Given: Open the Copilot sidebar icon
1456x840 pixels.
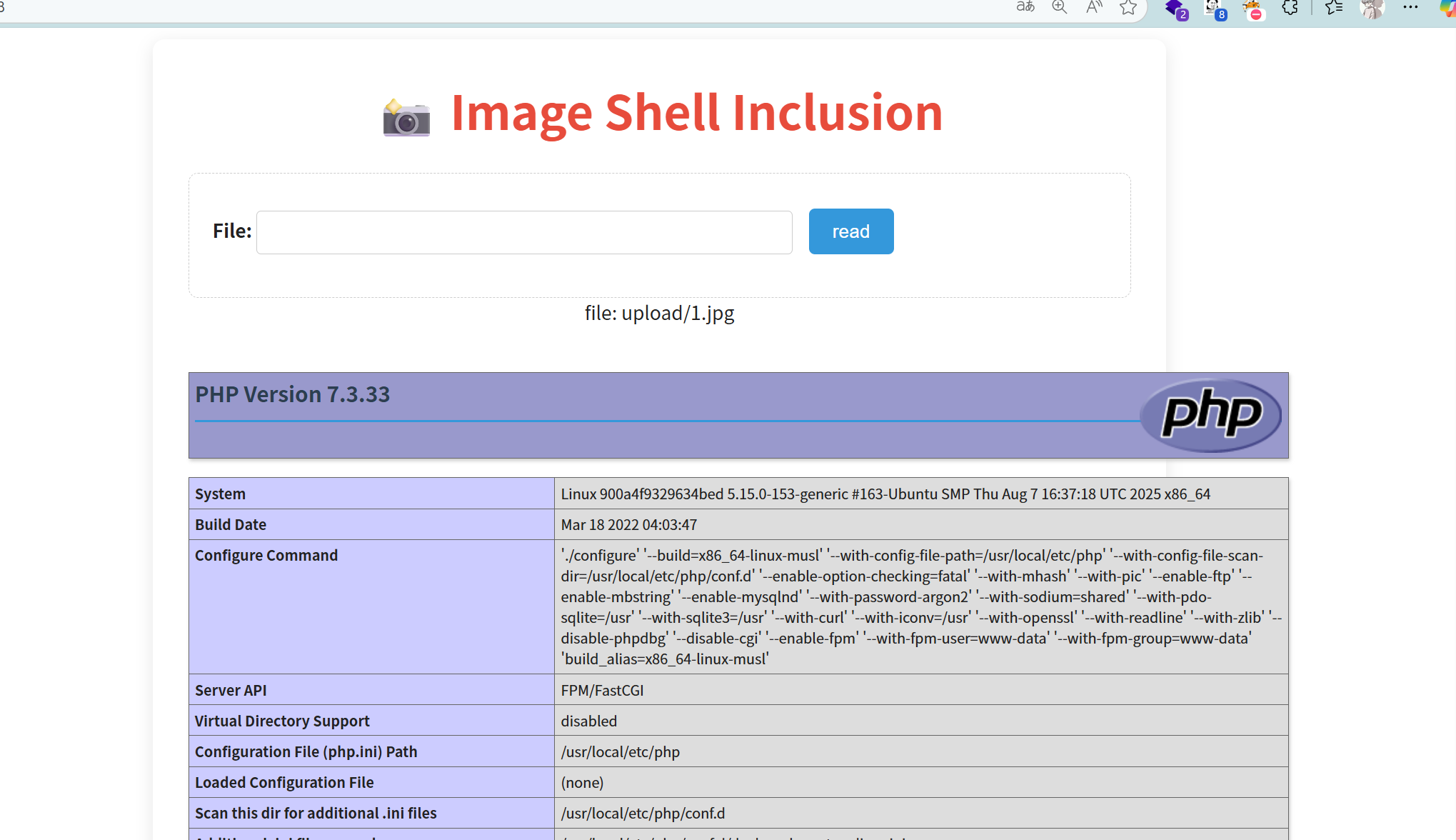Looking at the screenshot, I should pos(1447,8).
